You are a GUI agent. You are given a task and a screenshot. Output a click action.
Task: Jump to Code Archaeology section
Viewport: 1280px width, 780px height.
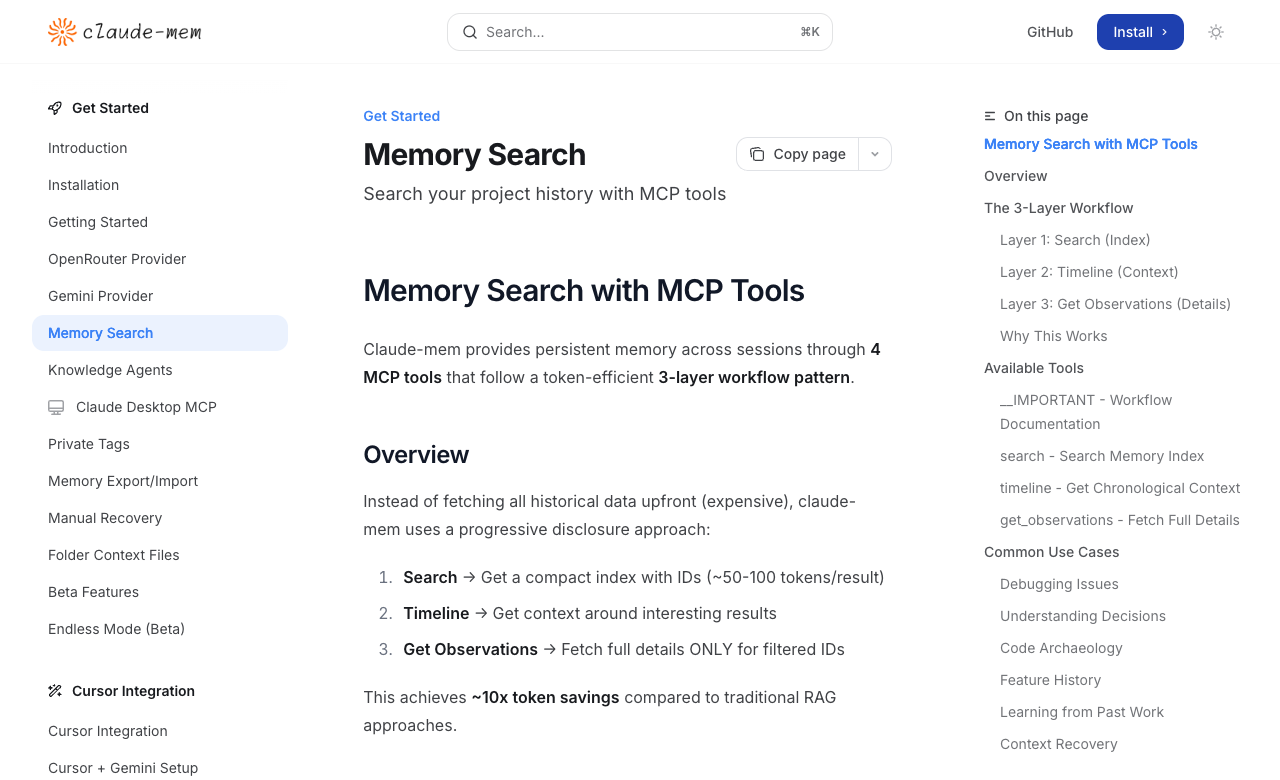(x=1061, y=648)
